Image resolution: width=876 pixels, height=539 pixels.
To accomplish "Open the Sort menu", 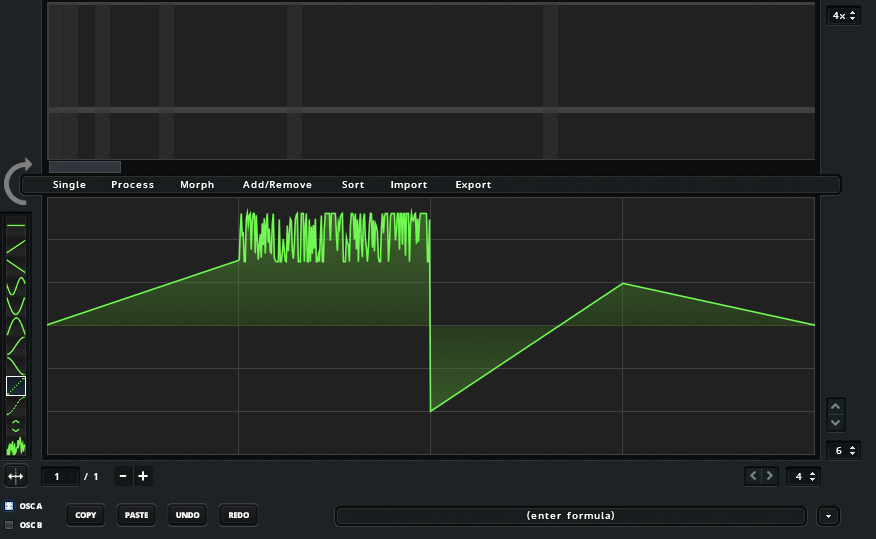I will [353, 185].
